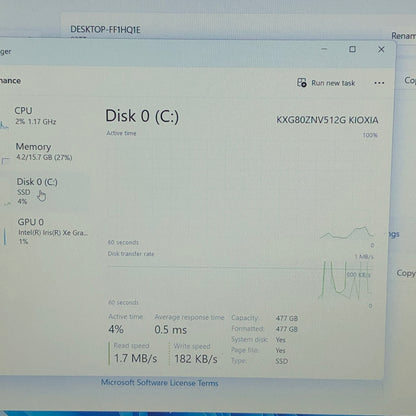416x416 pixels.
Task: Click the System disk Yes value
Action: pos(281,340)
